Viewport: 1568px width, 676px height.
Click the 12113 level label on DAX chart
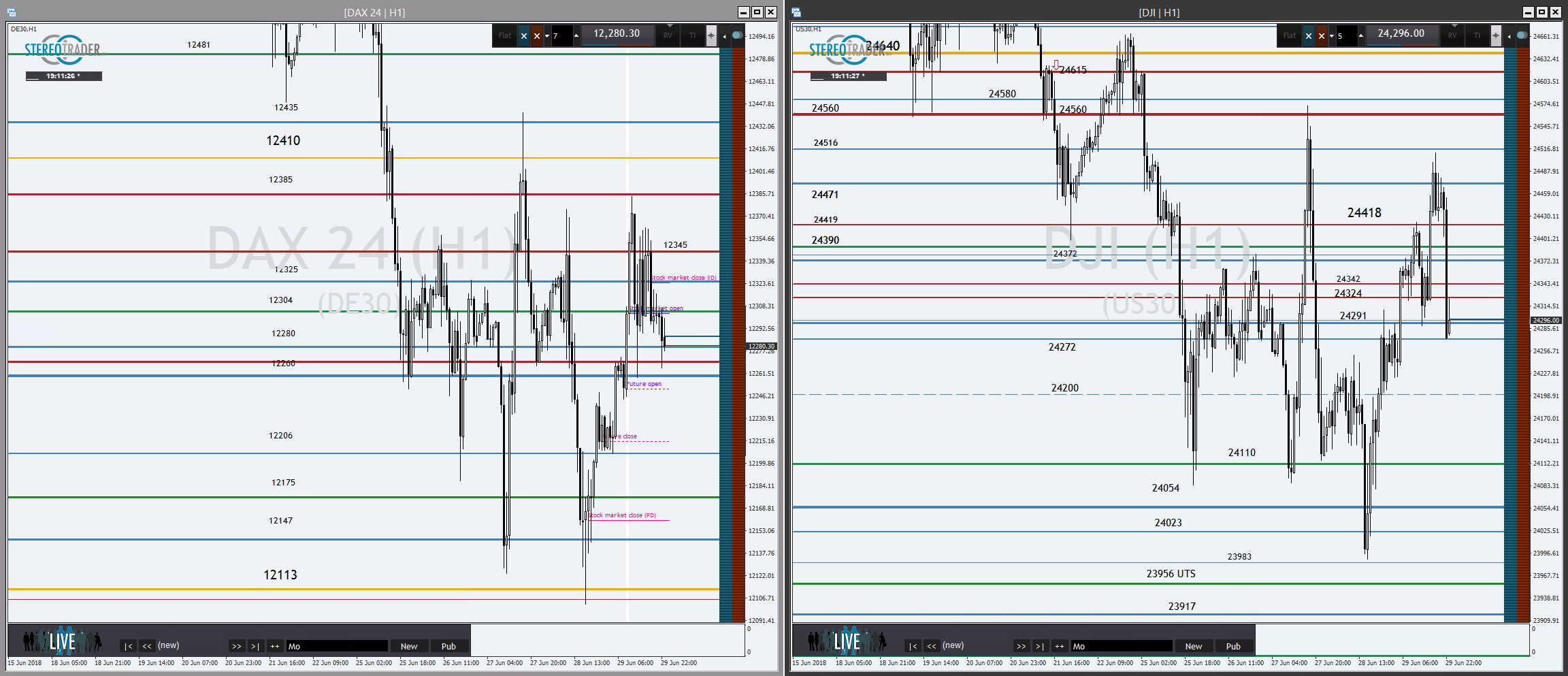tap(280, 575)
